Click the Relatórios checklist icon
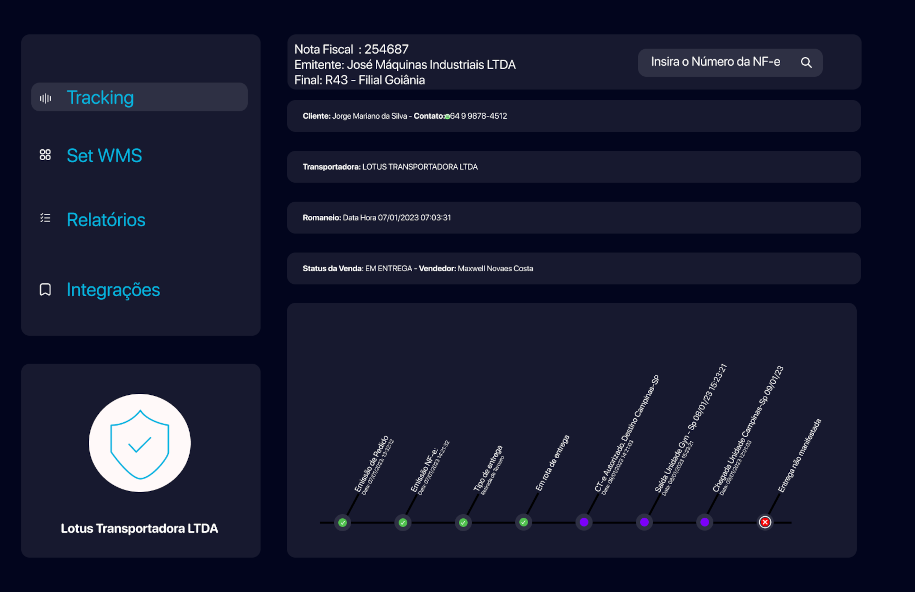The height and width of the screenshot is (592, 915). pos(45,218)
